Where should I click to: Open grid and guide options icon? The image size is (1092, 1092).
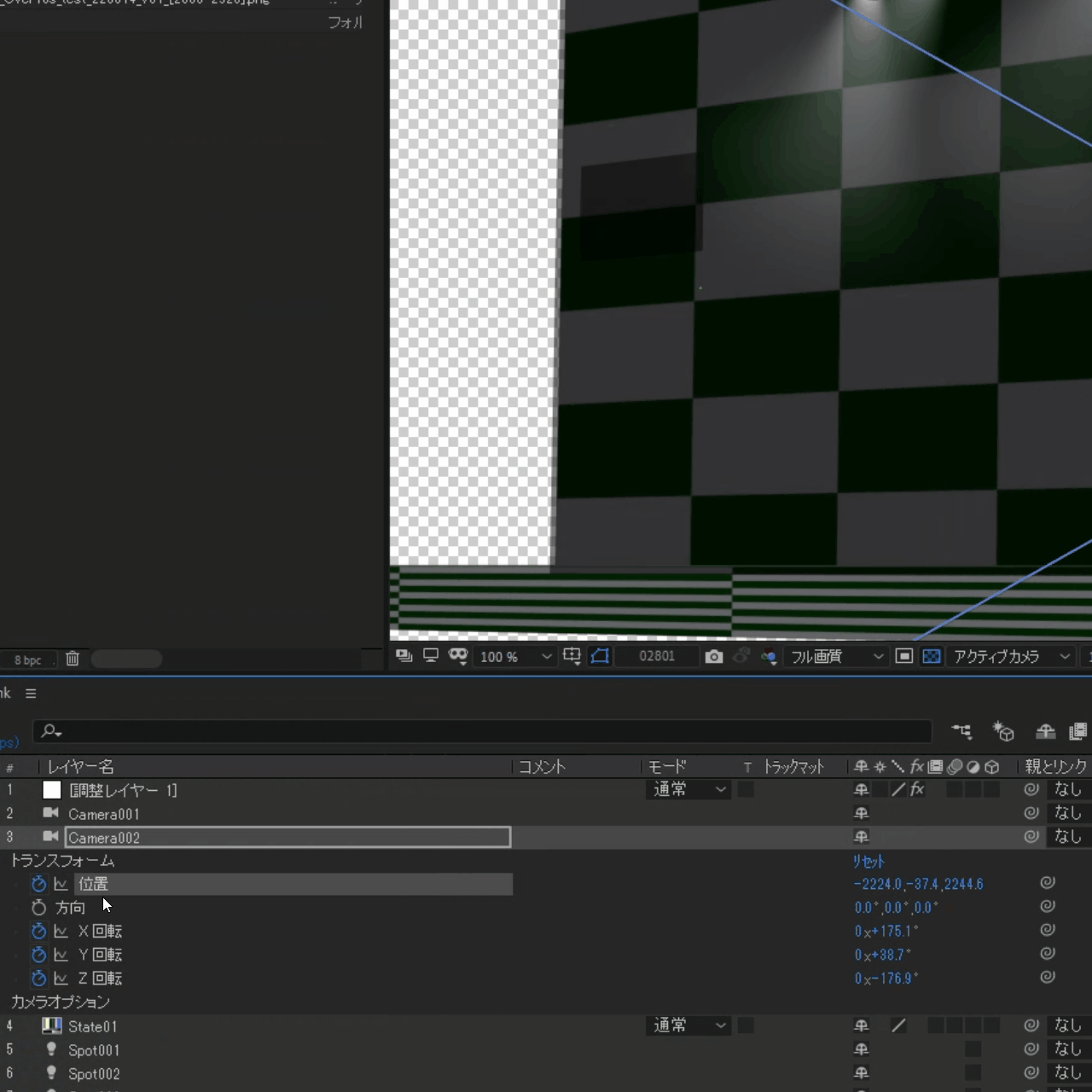(572, 656)
